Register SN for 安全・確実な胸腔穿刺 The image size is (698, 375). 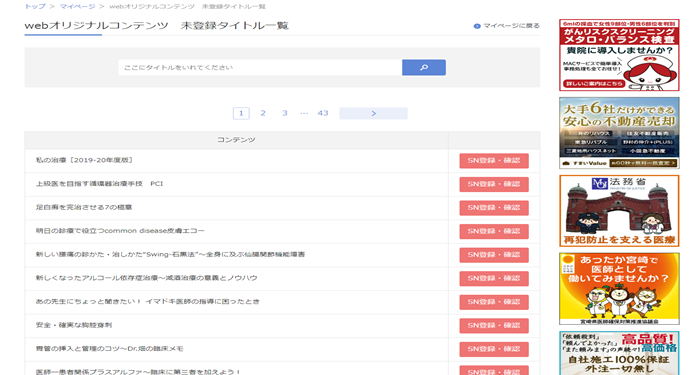(x=494, y=326)
